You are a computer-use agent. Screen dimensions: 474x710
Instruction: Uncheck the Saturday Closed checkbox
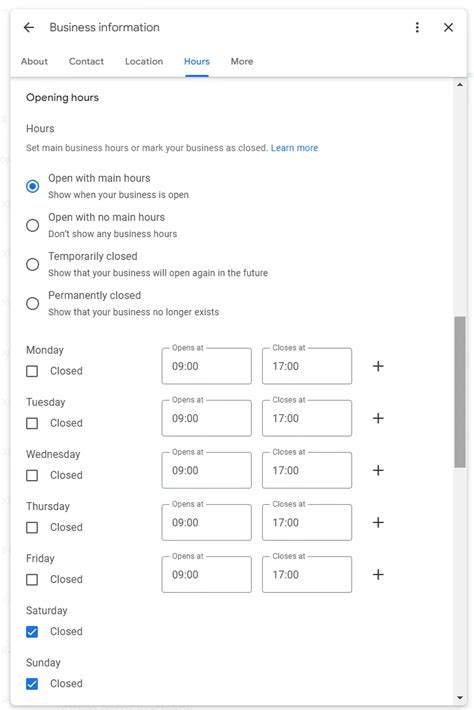32,632
